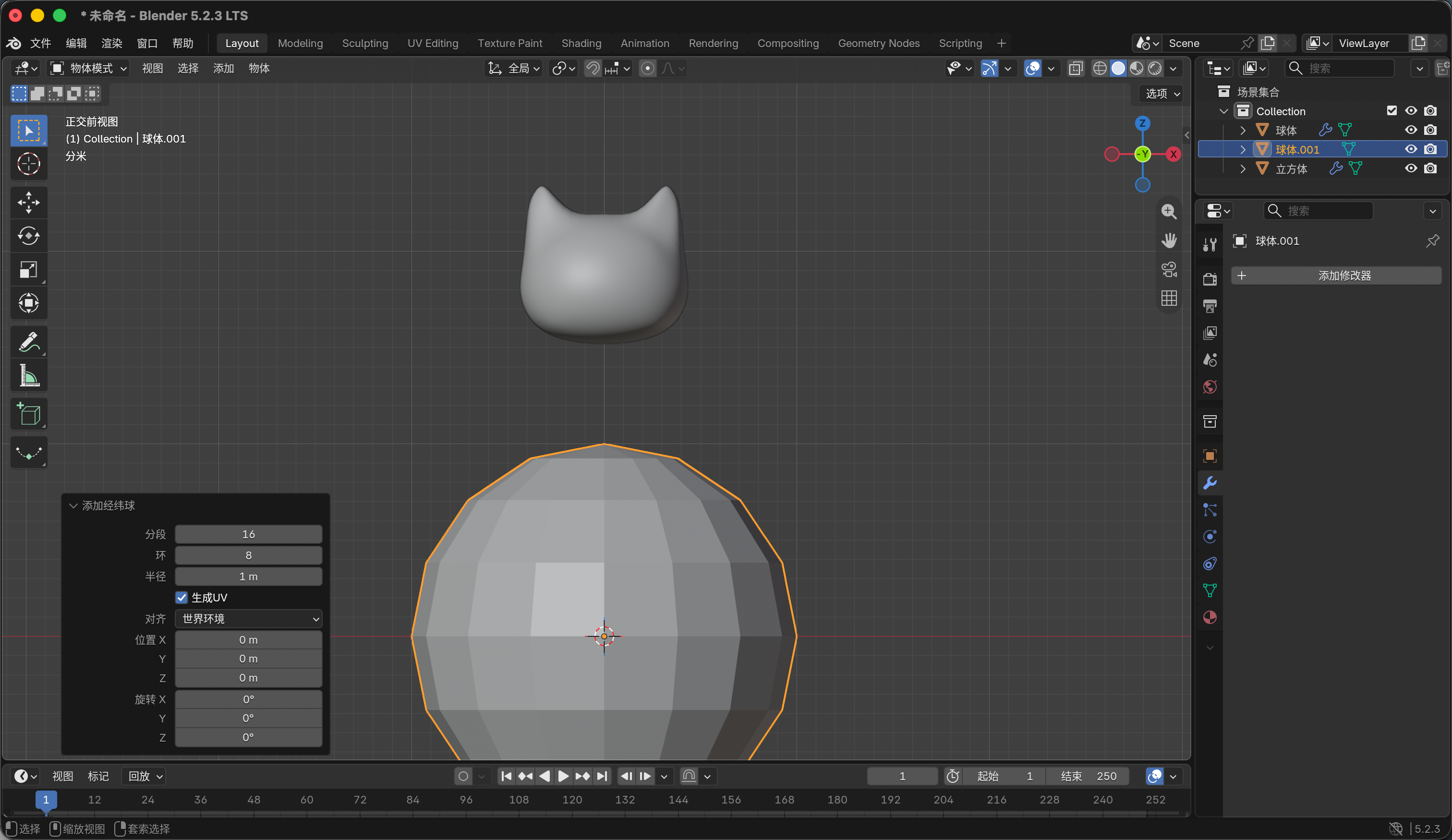Screen dimensions: 1452x840
Task: Open the 添加 menu in viewport header
Action: coord(223,69)
